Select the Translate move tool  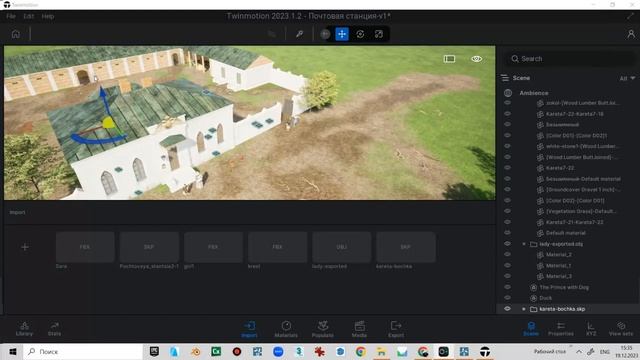point(342,34)
